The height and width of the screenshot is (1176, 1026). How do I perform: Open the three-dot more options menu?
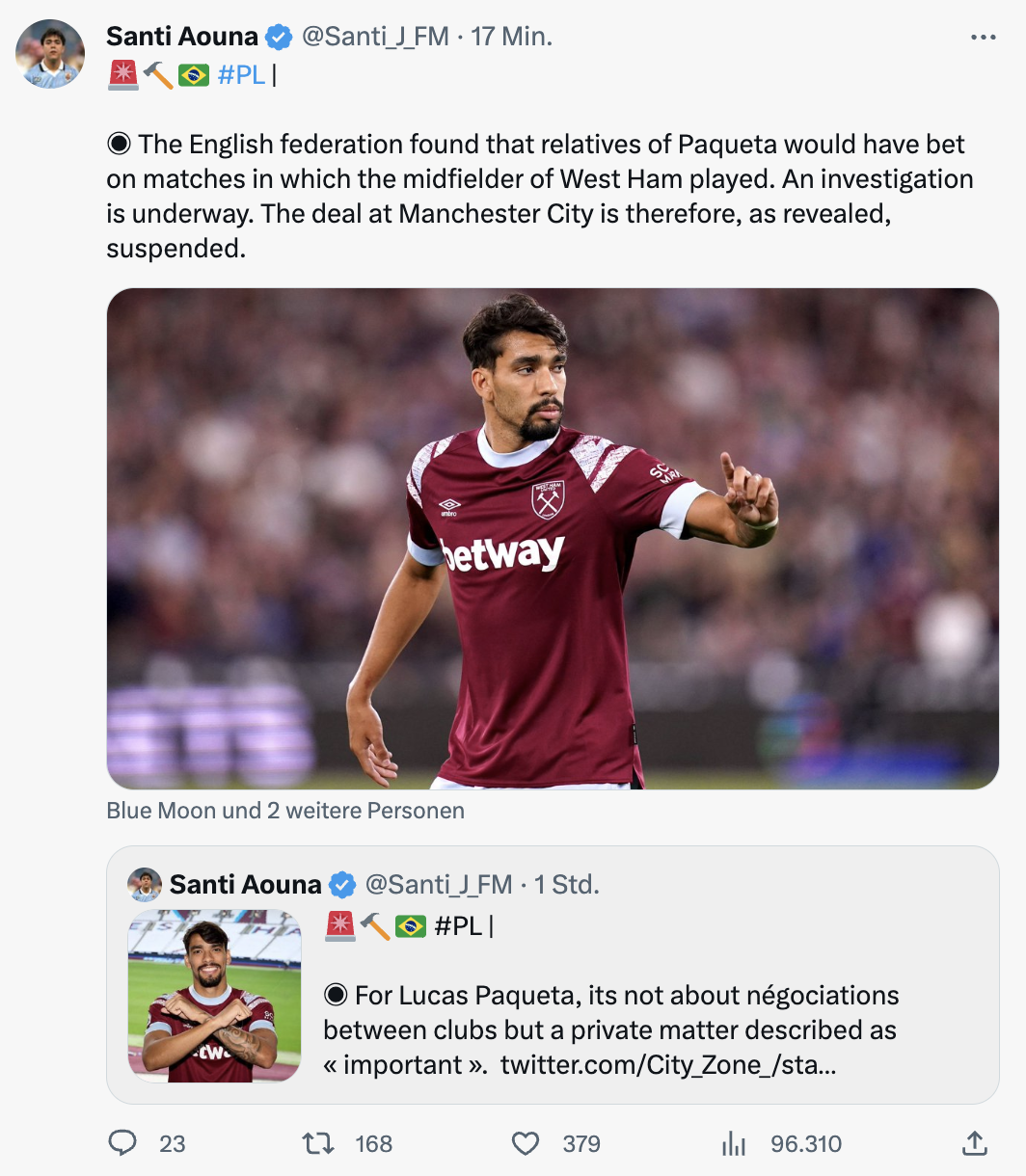click(983, 38)
